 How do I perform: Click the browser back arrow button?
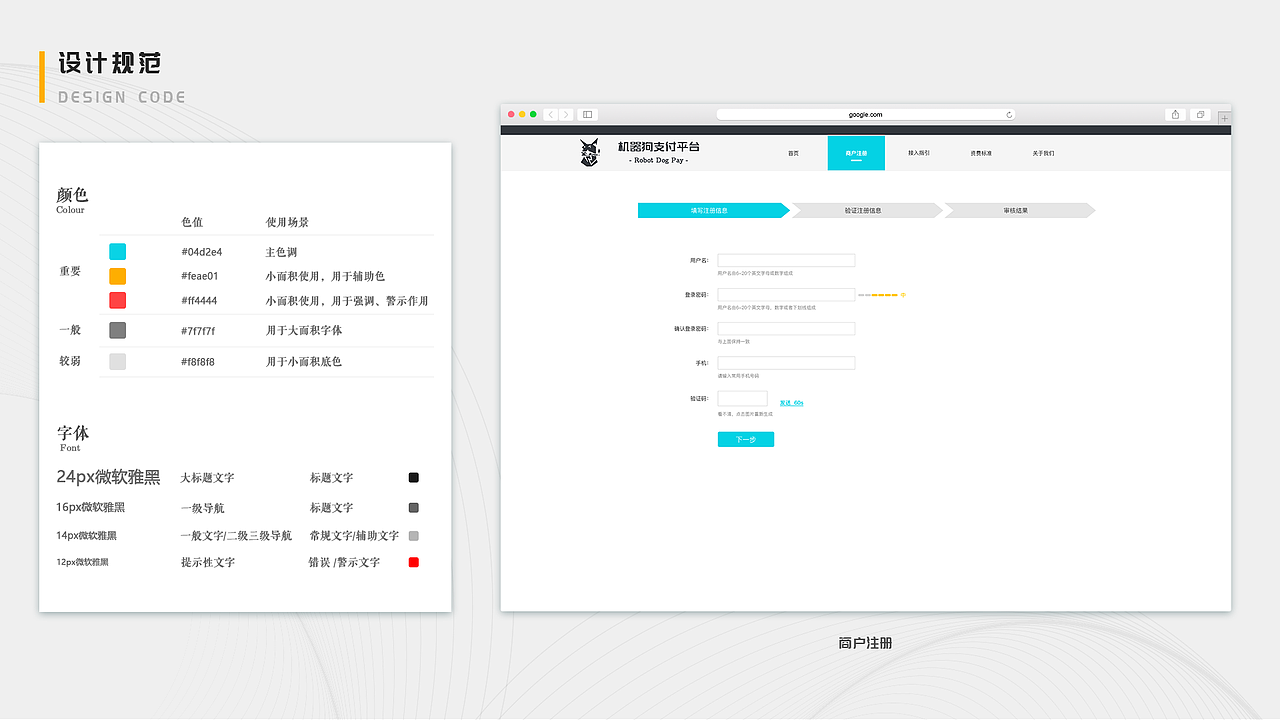[551, 115]
